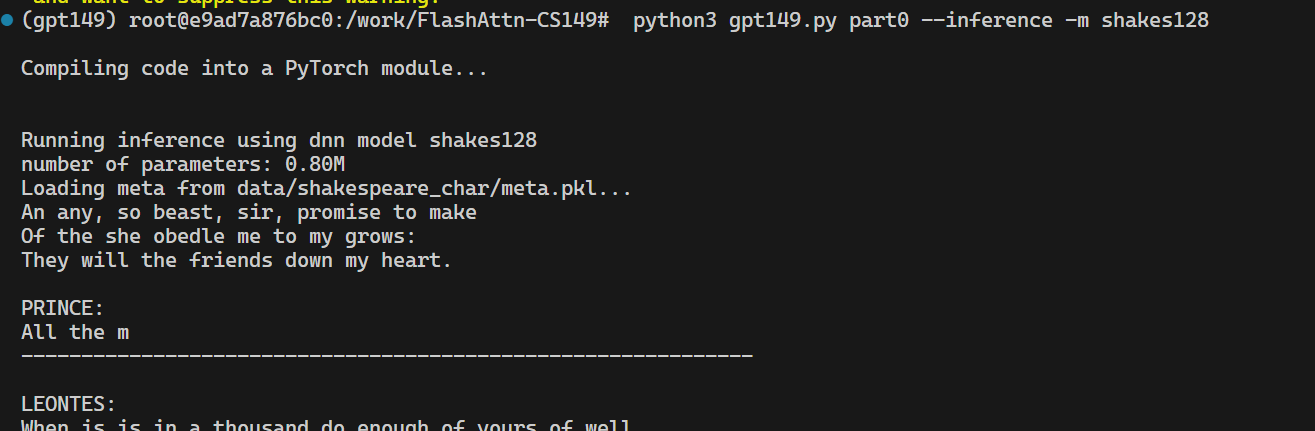This screenshot has width=1315, height=431.
Task: Click the 'LEONTES:' speaker label
Action: (x=69, y=405)
